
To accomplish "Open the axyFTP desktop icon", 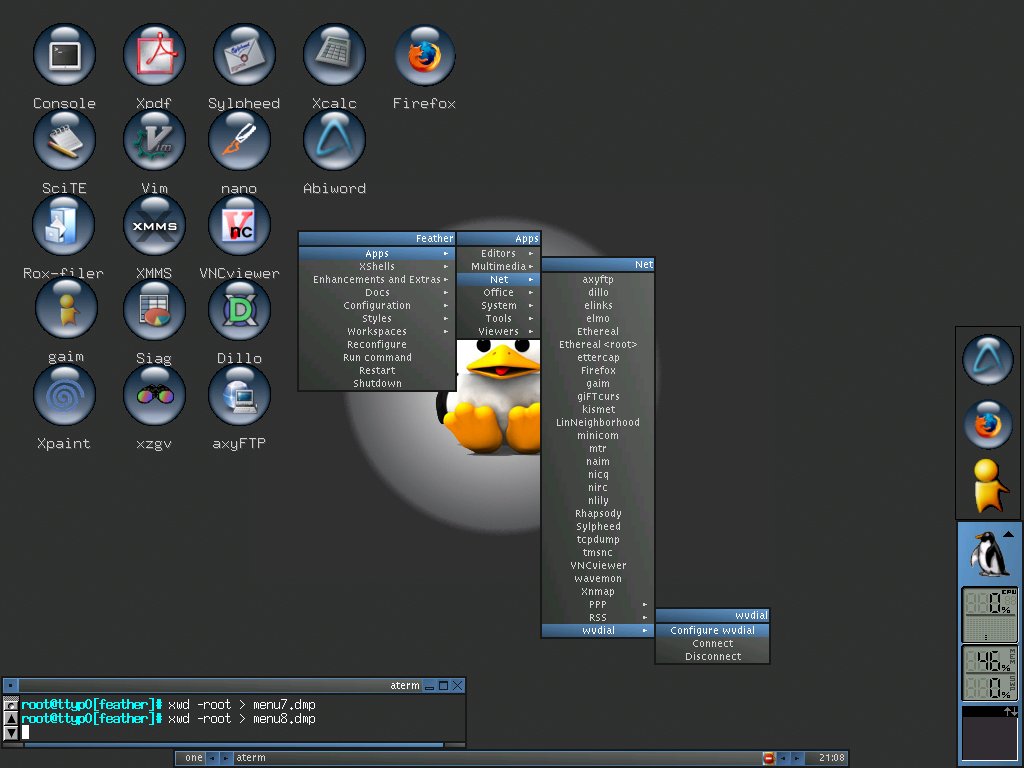I will tap(239, 394).
